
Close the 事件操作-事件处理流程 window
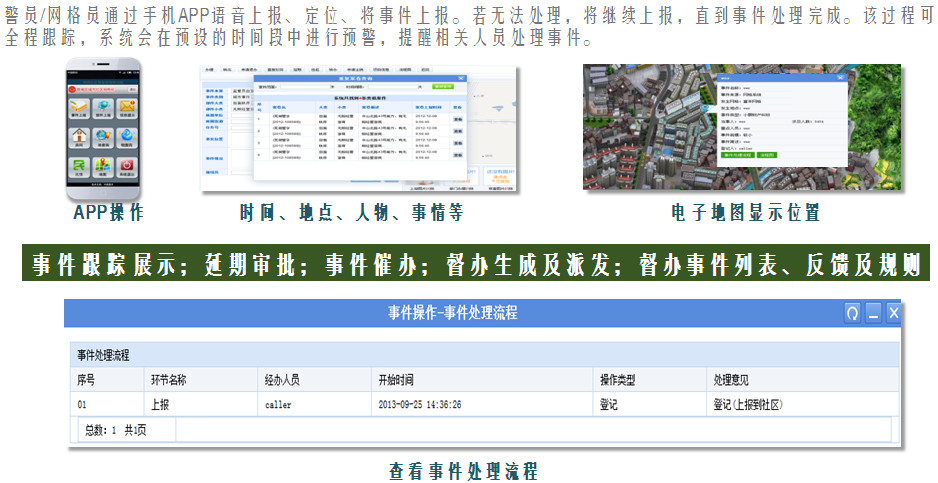click(894, 313)
